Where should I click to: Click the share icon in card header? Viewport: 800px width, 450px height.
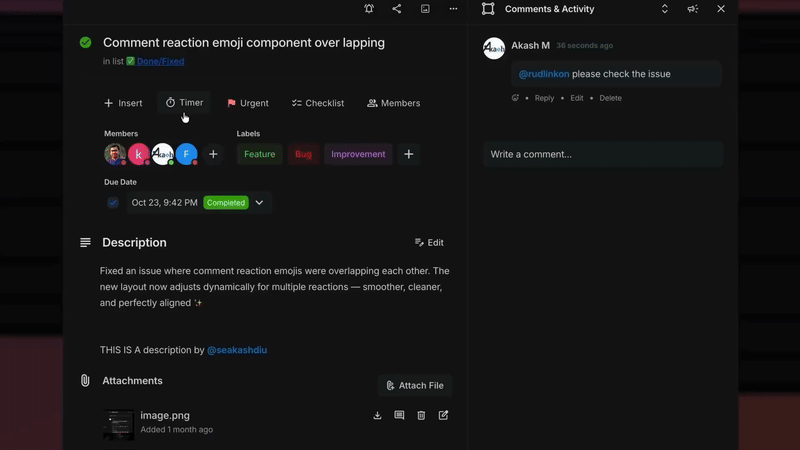coord(397,9)
